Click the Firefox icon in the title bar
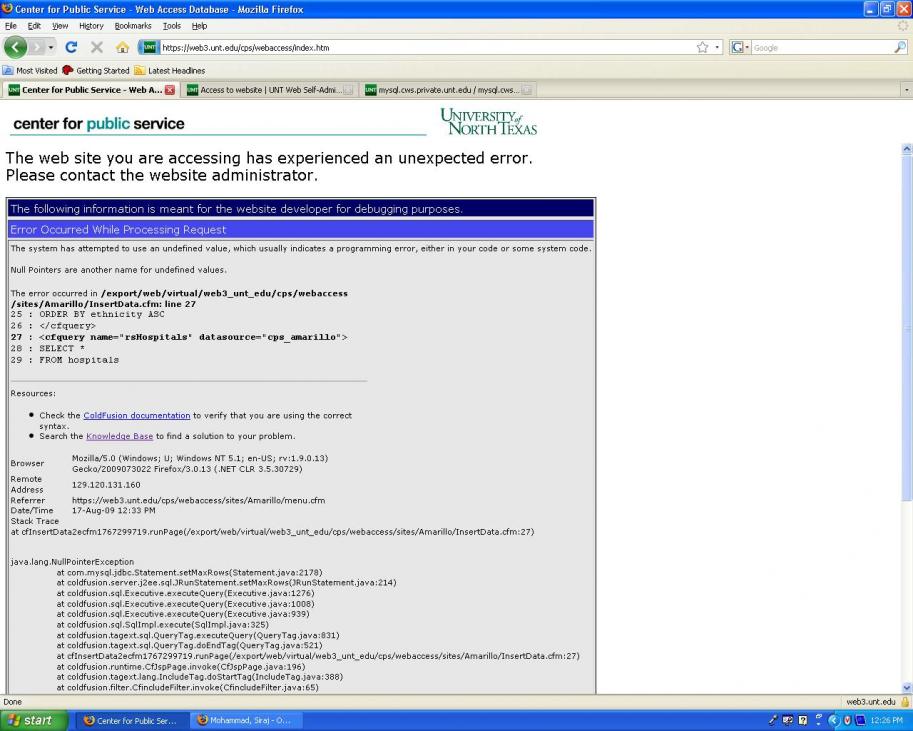913x731 pixels. point(8,9)
